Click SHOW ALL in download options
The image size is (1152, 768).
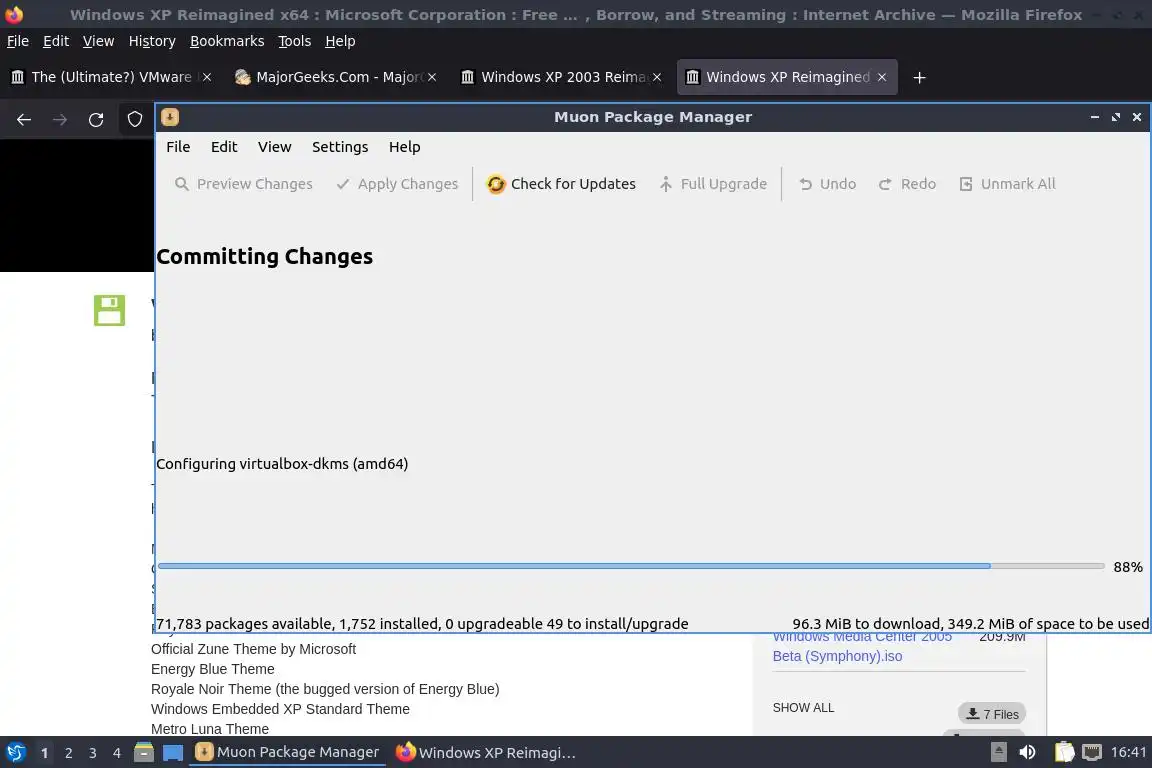[803, 708]
